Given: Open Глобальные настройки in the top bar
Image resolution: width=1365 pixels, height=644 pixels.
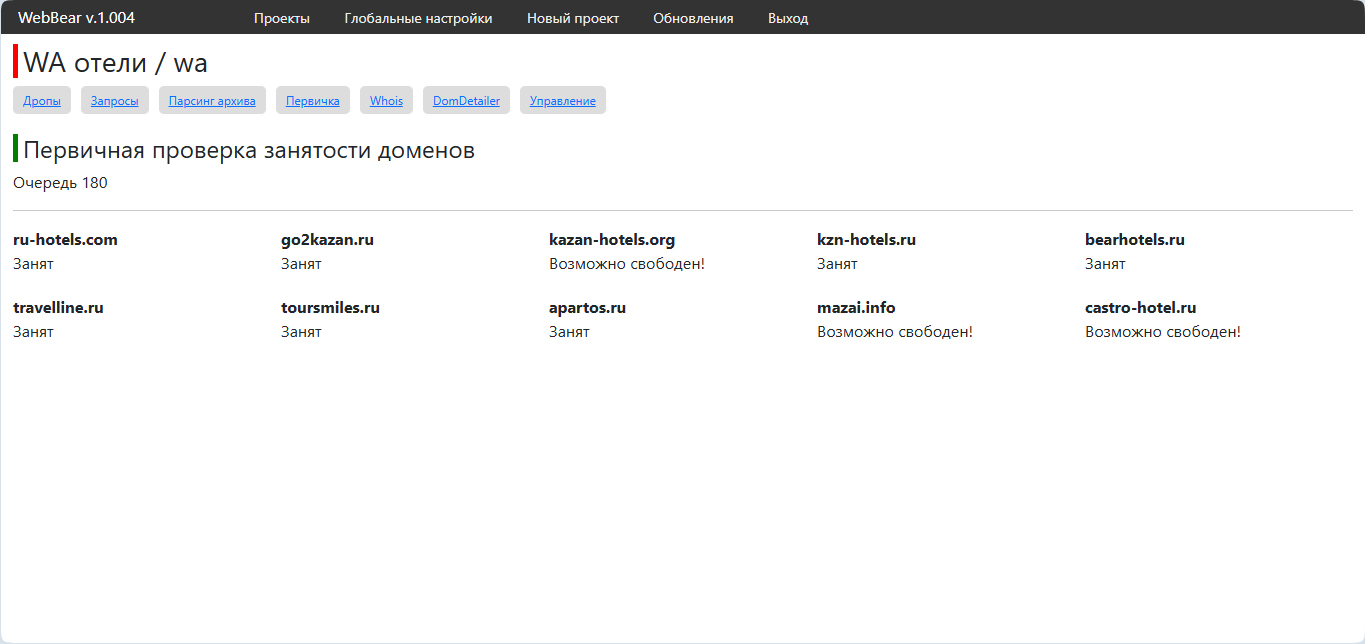Looking at the screenshot, I should point(418,18).
